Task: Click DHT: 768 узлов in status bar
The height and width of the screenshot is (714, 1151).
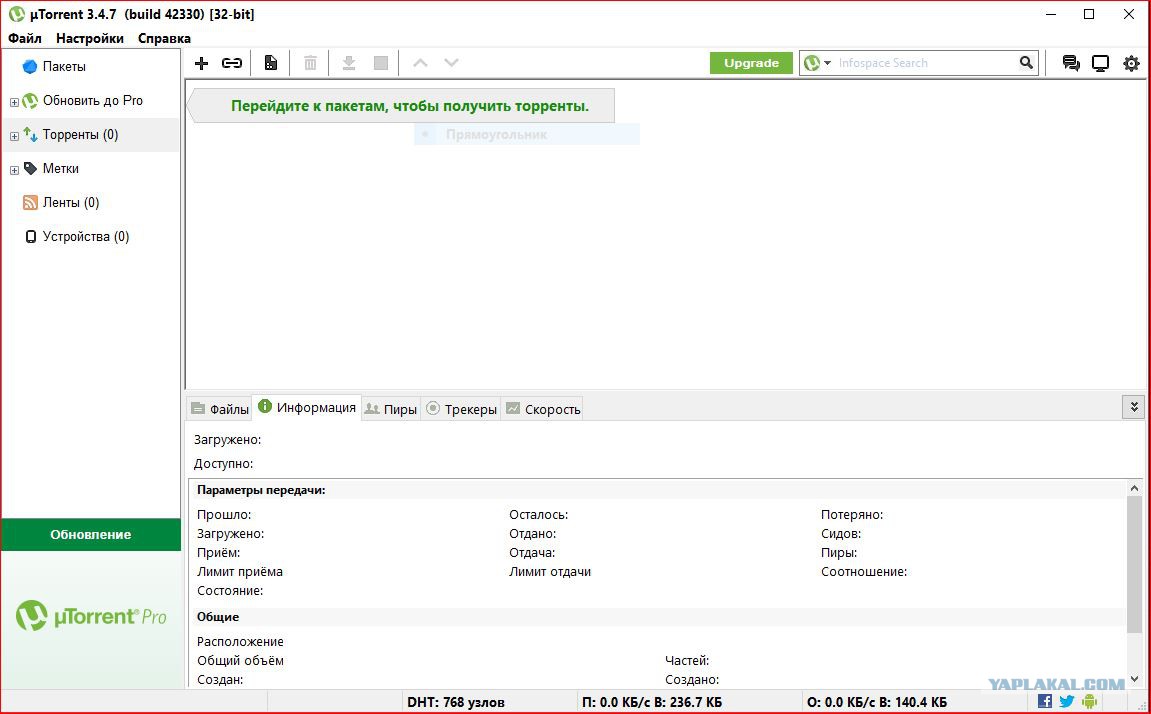Action: point(456,702)
